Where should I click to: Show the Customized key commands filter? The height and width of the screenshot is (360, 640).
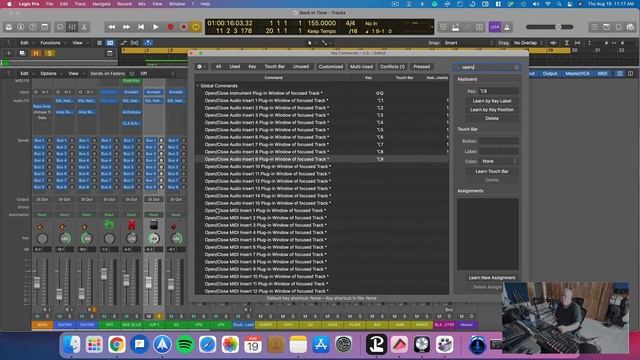pos(331,67)
